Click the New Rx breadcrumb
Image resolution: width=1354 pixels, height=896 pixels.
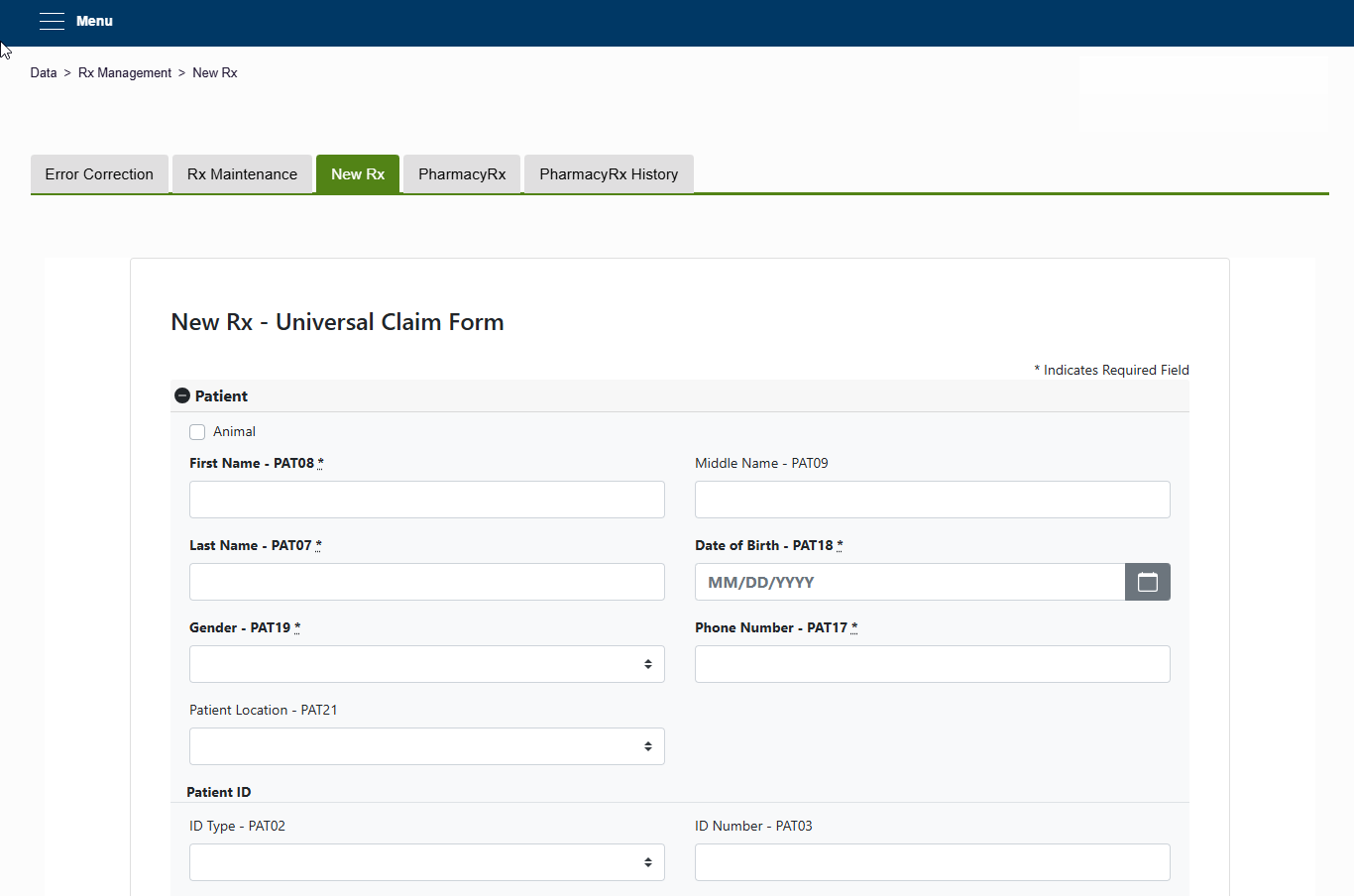coord(215,73)
